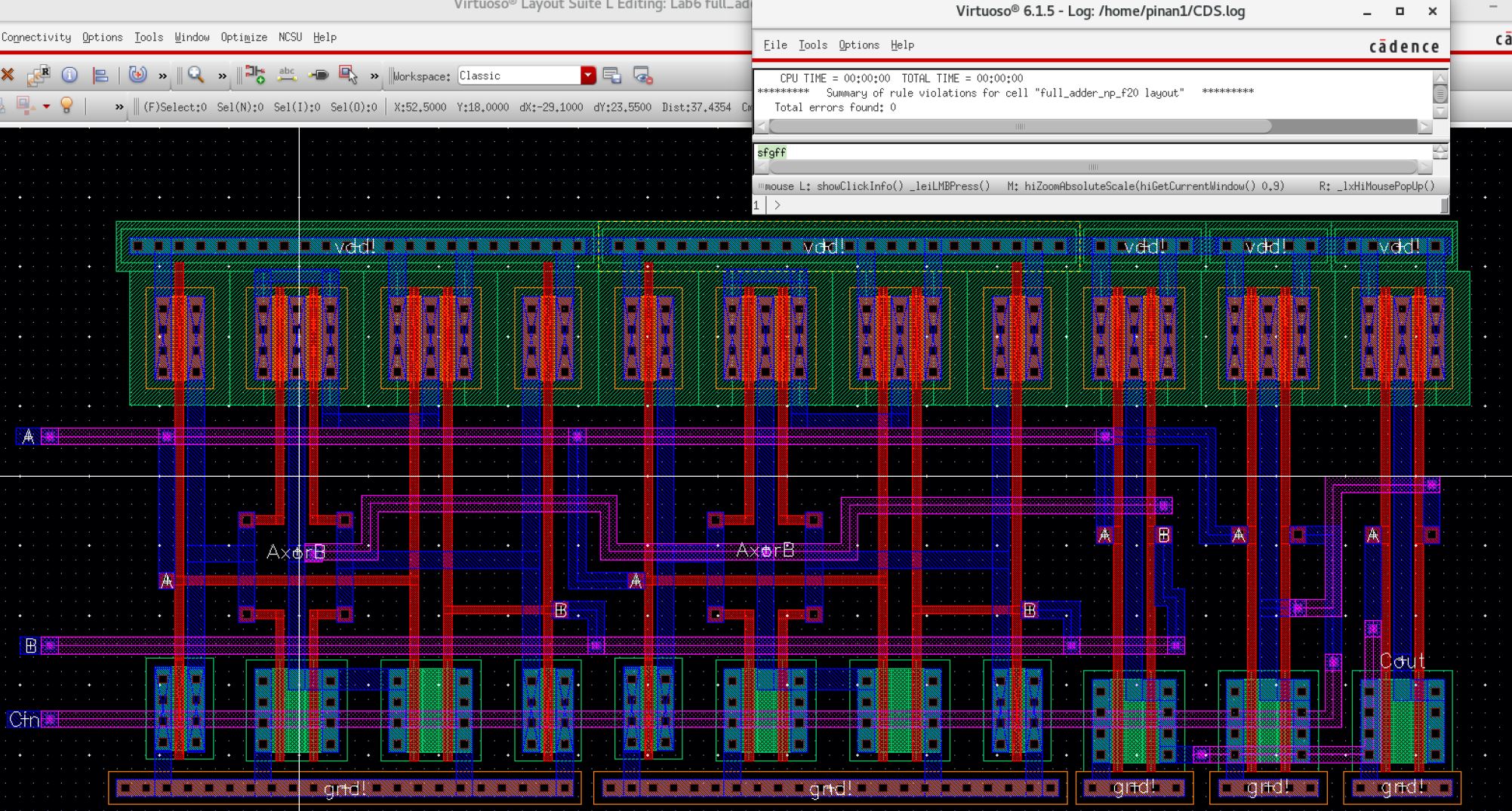Open Options menu in the Log window

[859, 45]
